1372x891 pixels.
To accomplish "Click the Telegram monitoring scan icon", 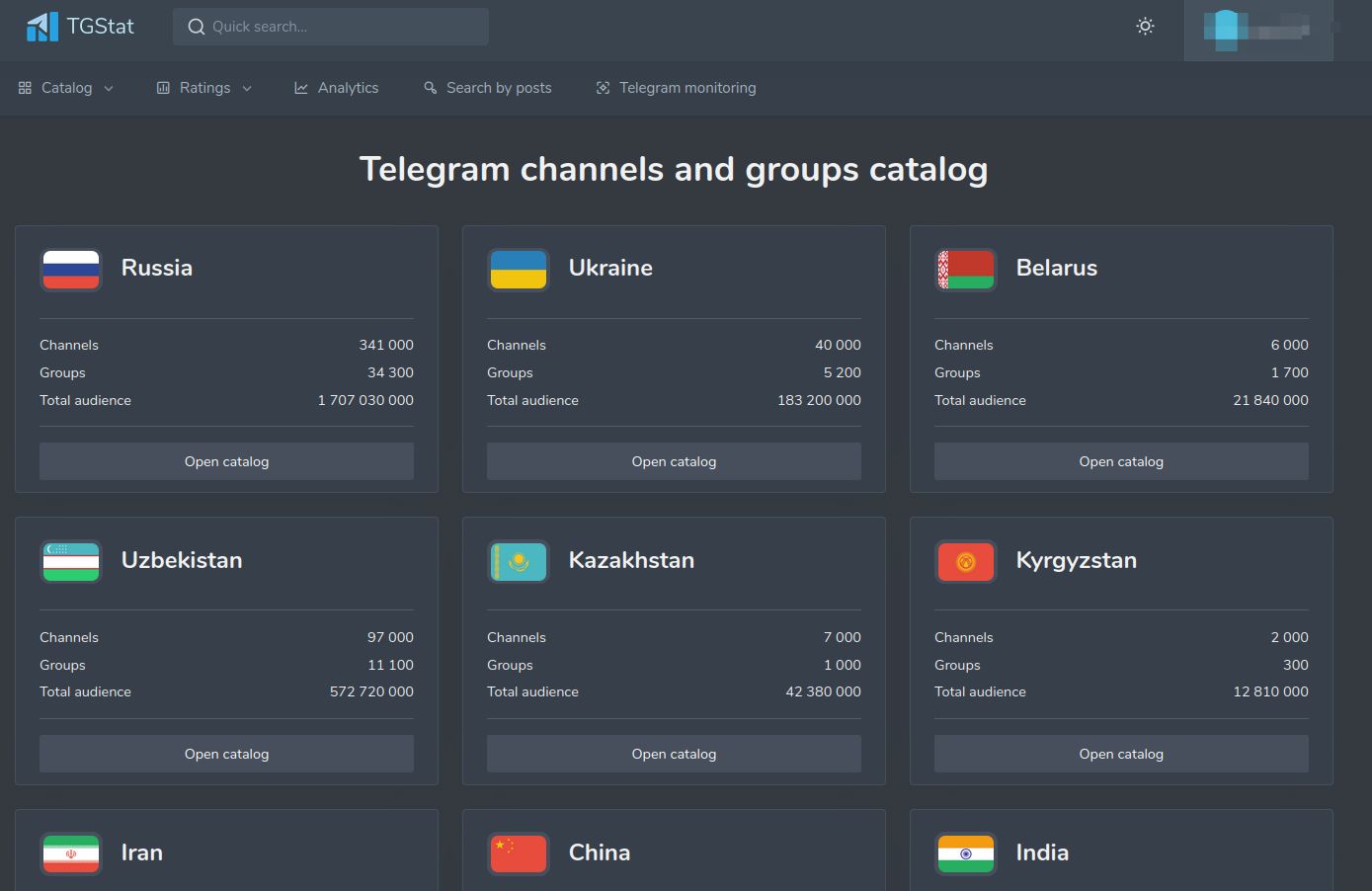I will (x=603, y=88).
